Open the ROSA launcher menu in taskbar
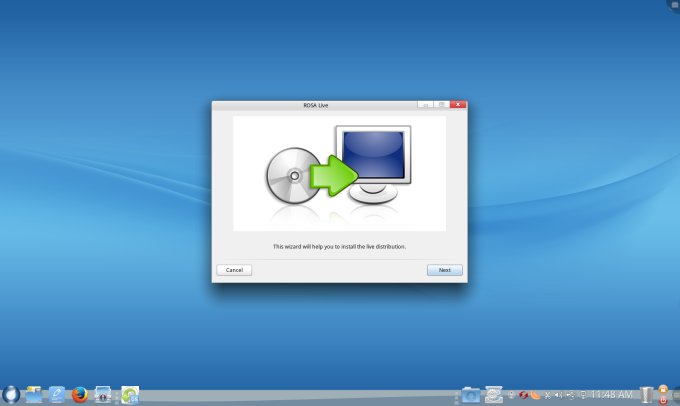The height and width of the screenshot is (406, 680). (x=11, y=395)
